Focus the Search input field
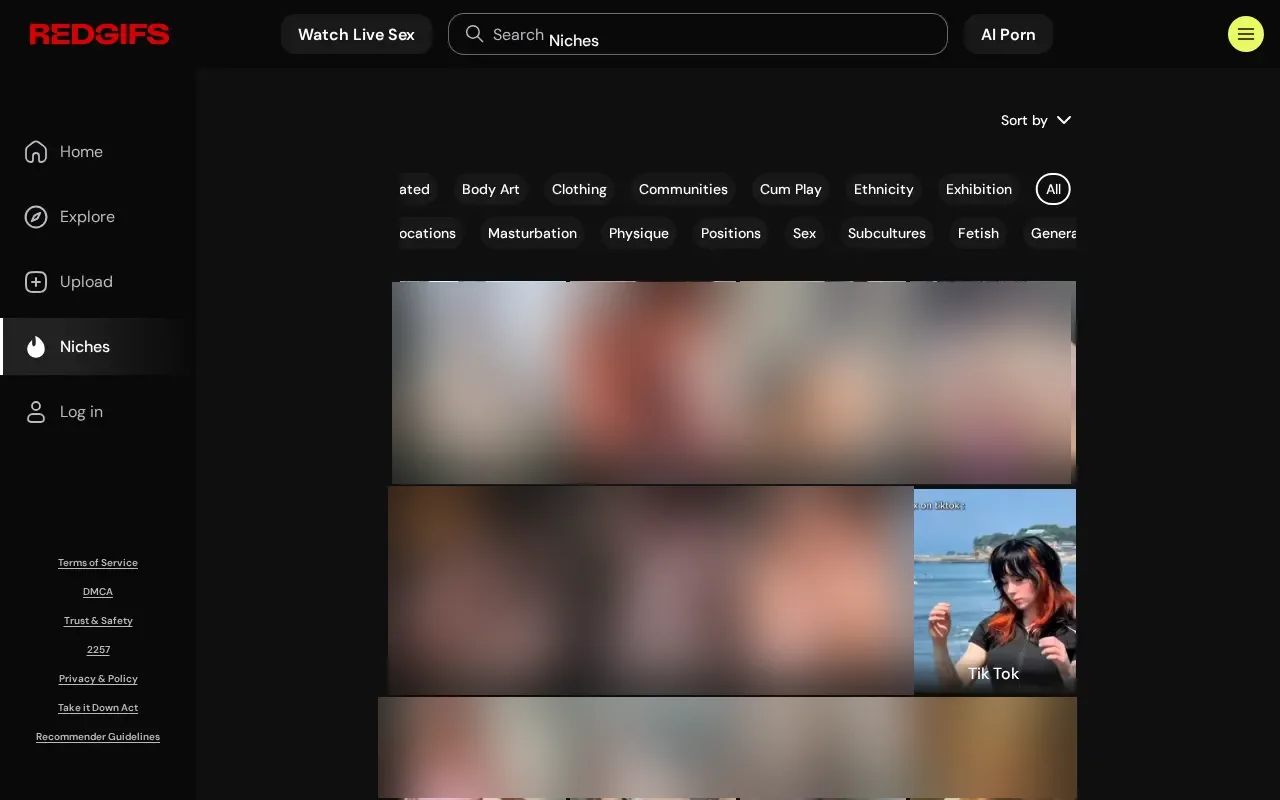 [698, 34]
